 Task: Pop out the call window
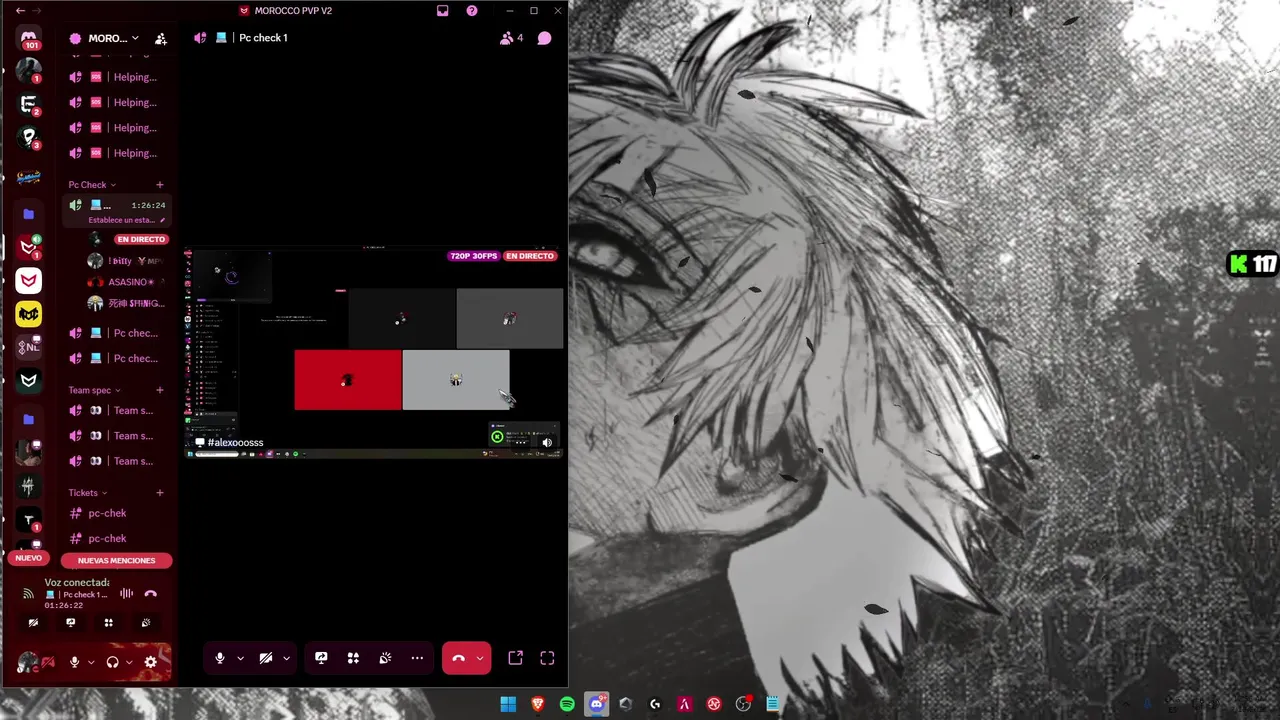[515, 658]
